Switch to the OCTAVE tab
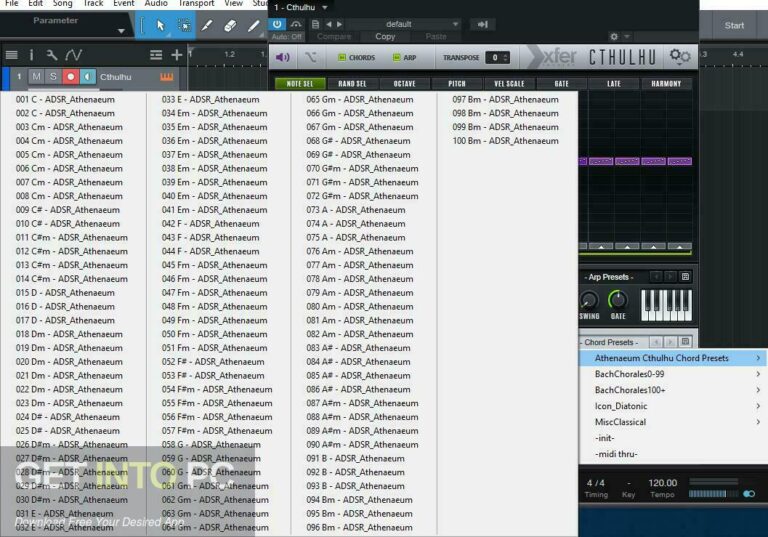Viewport: 768px width, 537px height. coord(404,84)
